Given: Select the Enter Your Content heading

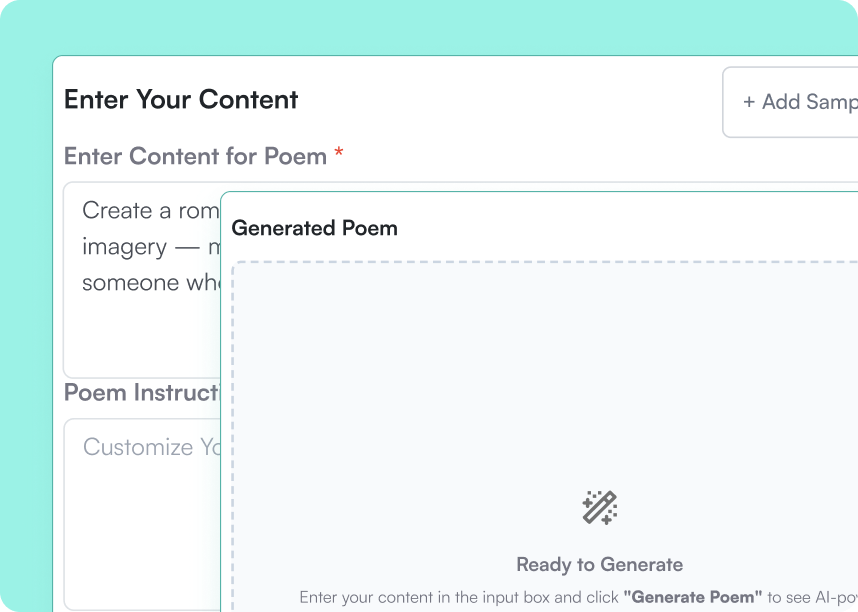Looking at the screenshot, I should (181, 100).
